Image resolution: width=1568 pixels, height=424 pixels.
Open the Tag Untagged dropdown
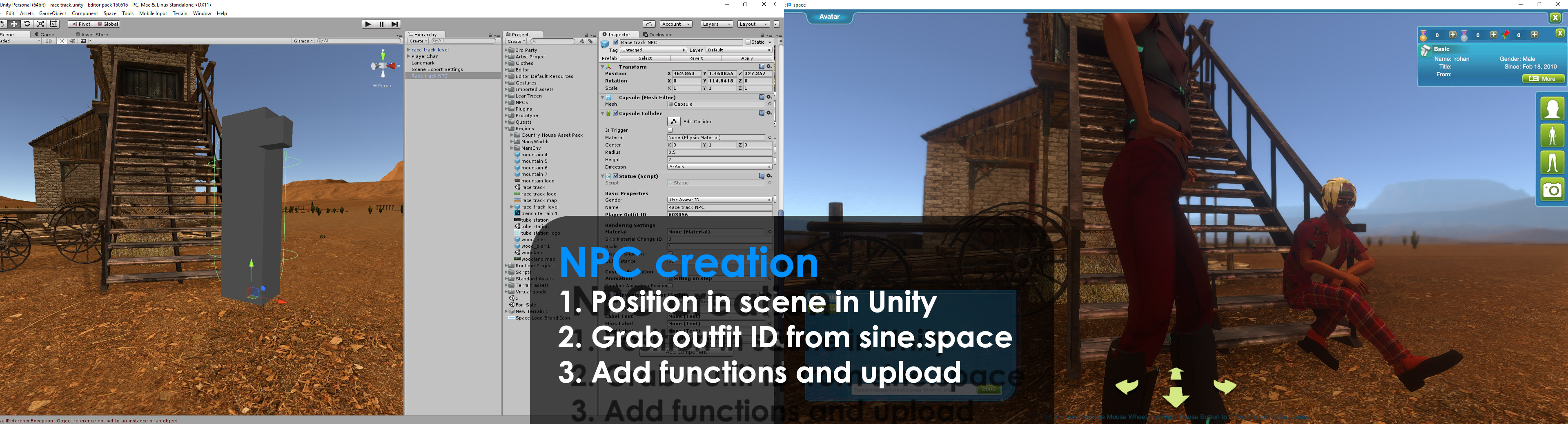653,51
